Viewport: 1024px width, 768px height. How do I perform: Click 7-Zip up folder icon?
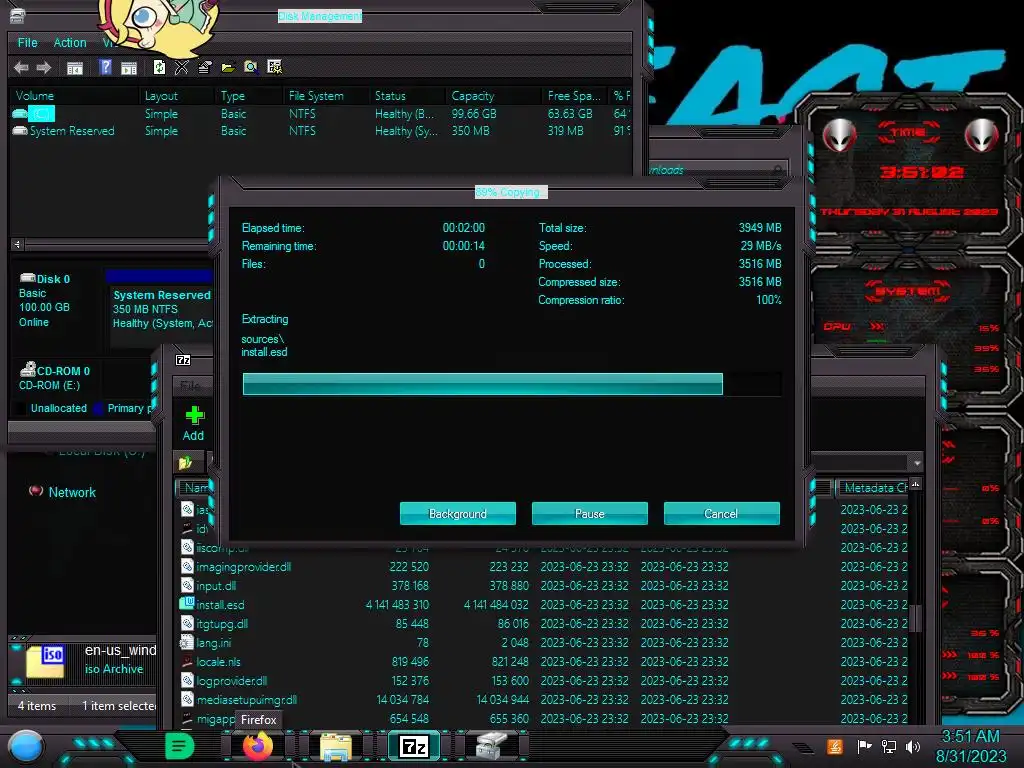tap(185, 462)
